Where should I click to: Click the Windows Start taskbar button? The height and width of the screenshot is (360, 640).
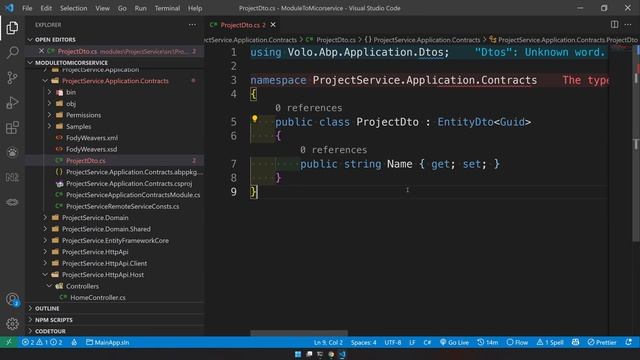(x=298, y=354)
